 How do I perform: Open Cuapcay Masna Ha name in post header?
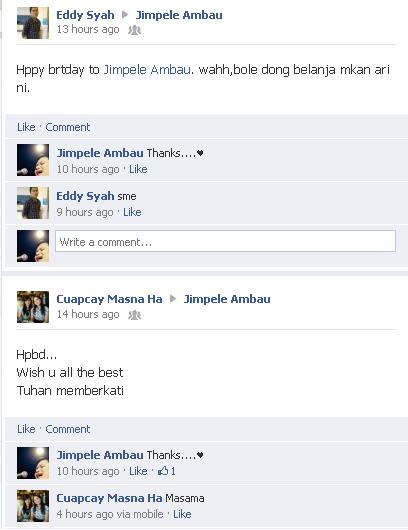pos(109,299)
